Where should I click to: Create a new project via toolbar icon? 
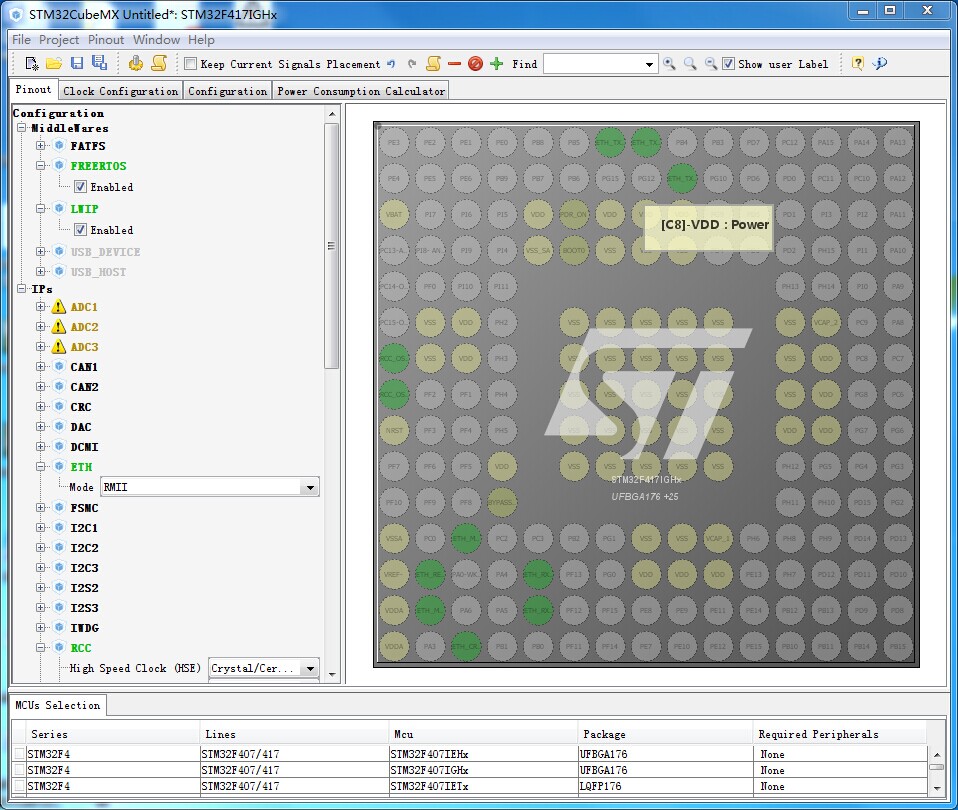tap(32, 63)
